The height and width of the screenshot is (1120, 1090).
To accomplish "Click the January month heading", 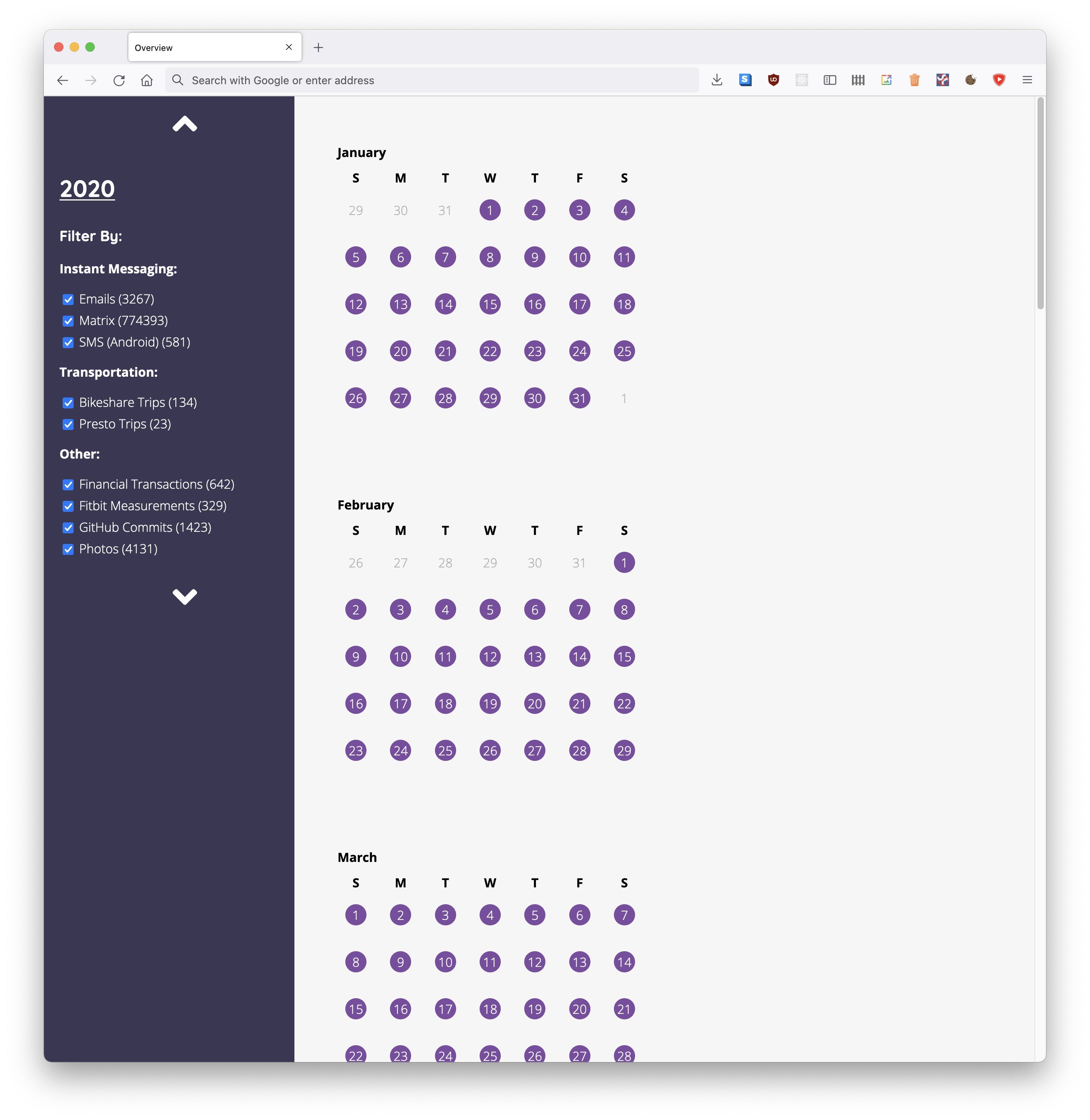I will [361, 153].
